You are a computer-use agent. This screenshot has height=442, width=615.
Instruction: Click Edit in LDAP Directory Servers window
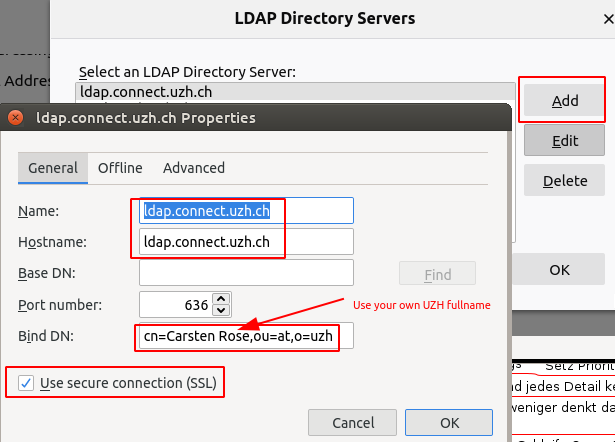coord(564,140)
